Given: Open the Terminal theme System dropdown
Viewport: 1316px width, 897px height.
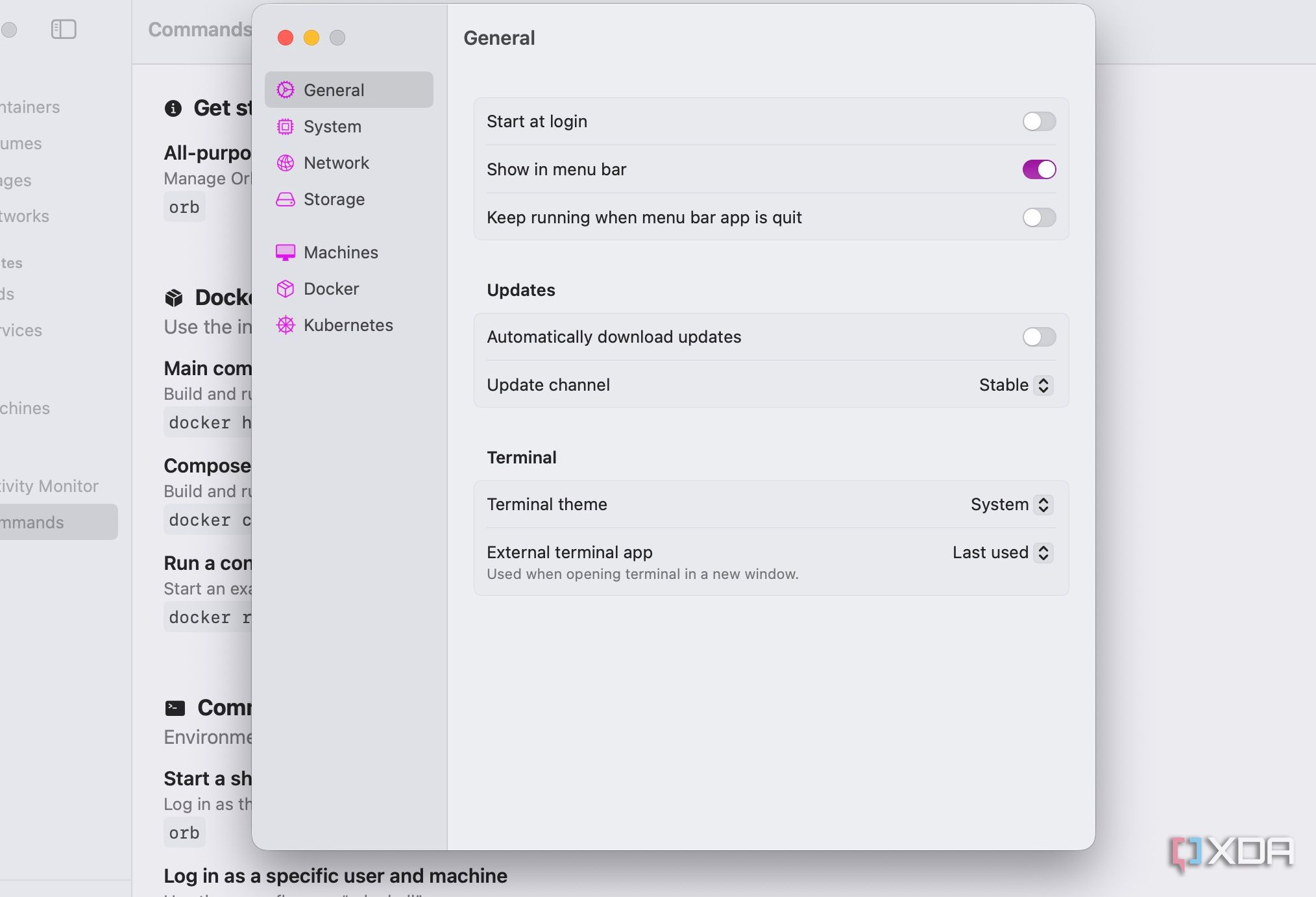Looking at the screenshot, I should click(1012, 504).
